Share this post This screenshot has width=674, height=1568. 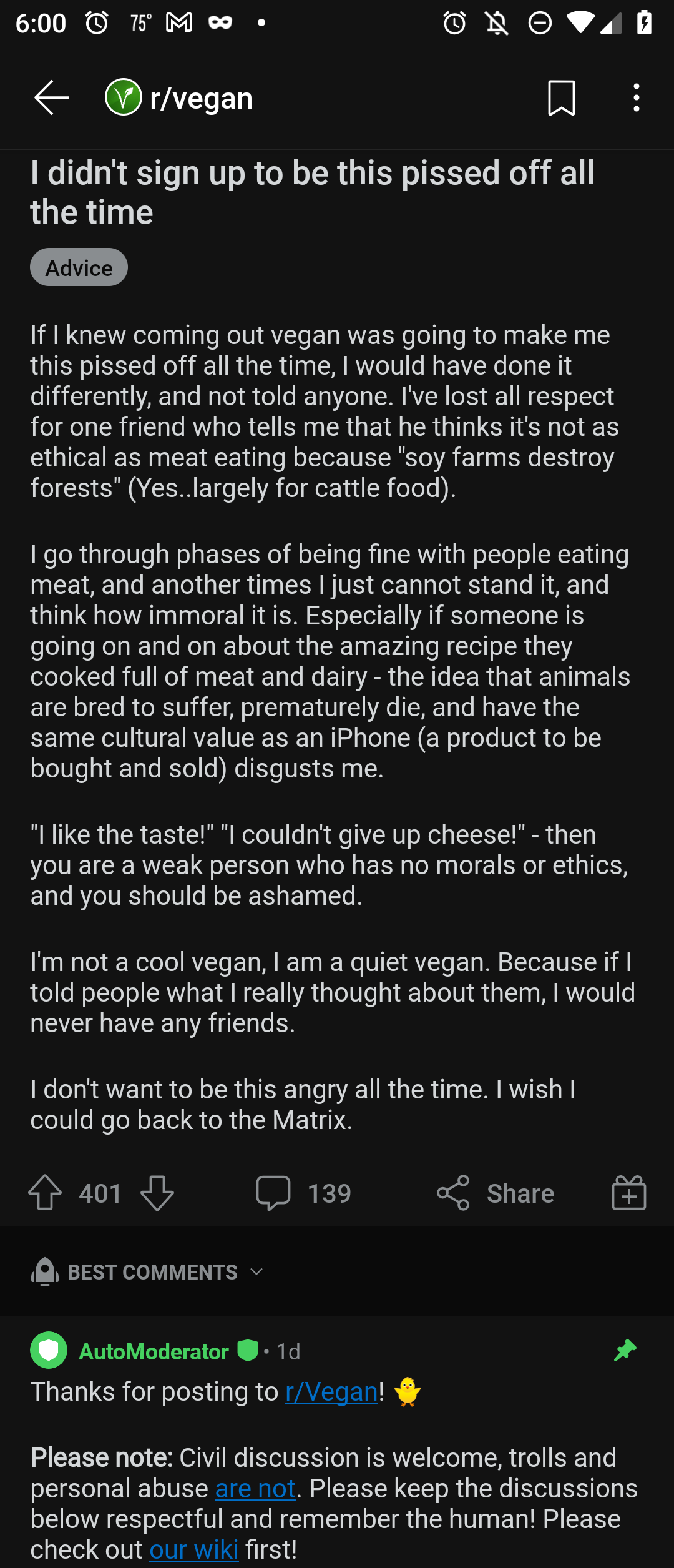(x=495, y=1193)
